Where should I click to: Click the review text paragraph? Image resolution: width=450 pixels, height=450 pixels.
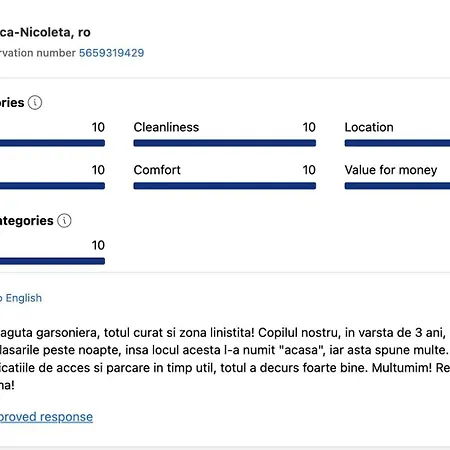click(225, 359)
